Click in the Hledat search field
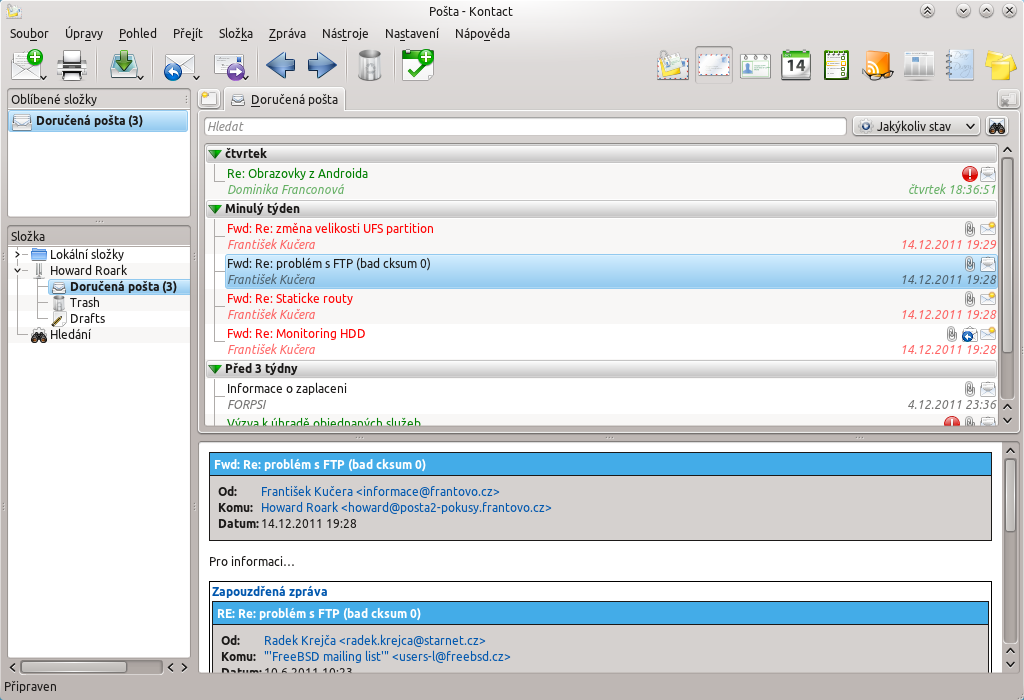Image resolution: width=1024 pixels, height=700 pixels. point(525,127)
